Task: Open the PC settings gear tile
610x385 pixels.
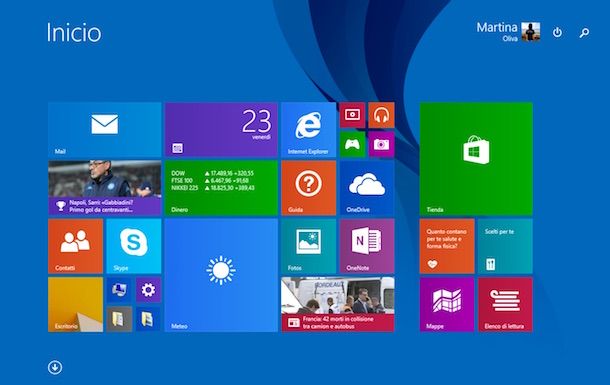Action: 148,290
